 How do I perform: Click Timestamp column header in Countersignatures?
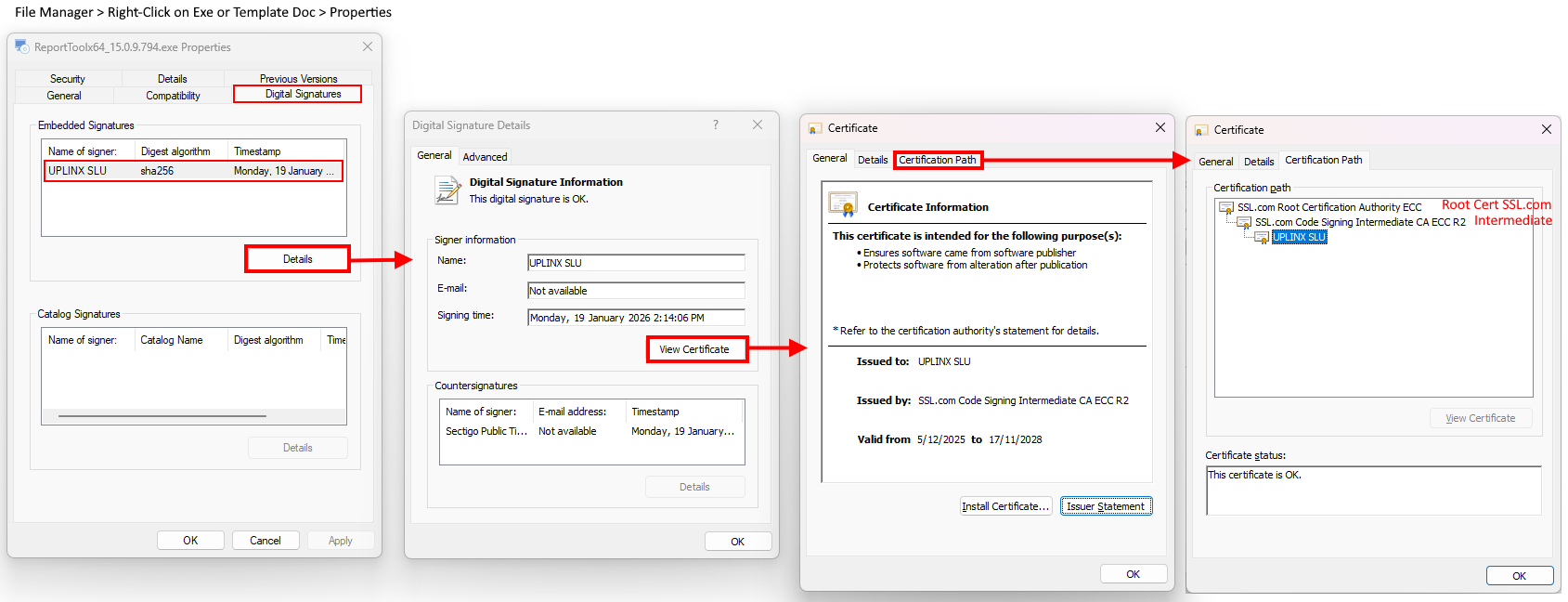[x=685, y=412]
